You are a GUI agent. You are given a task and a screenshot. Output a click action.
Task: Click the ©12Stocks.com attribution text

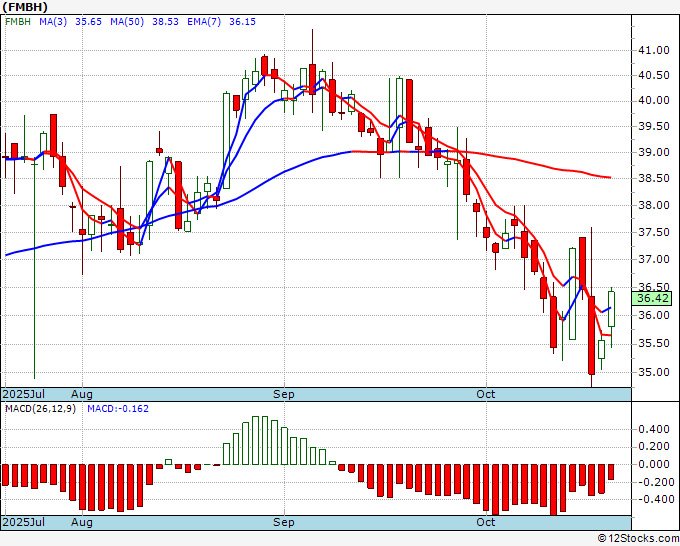(x=638, y=539)
